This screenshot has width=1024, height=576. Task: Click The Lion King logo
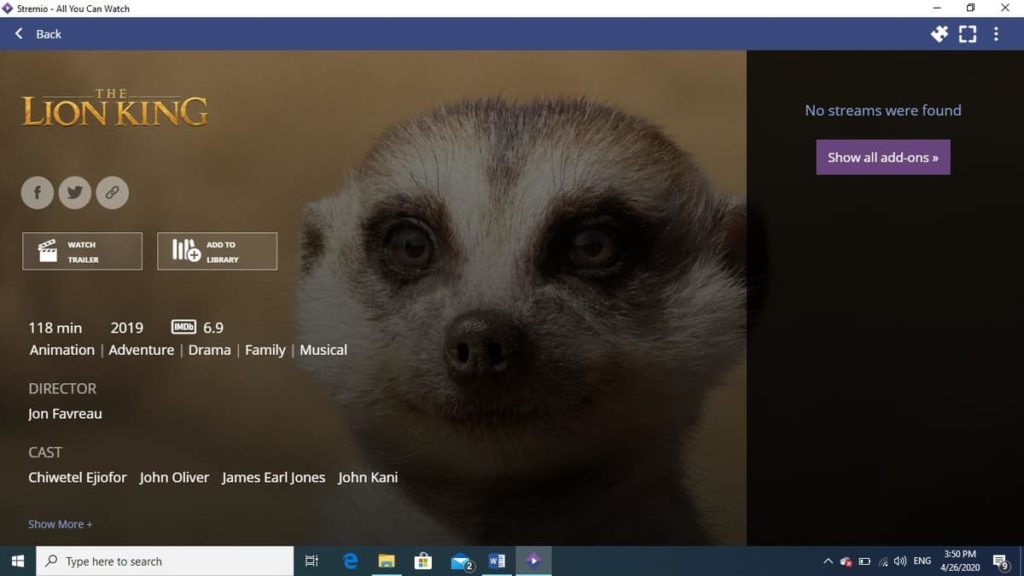[x=115, y=108]
